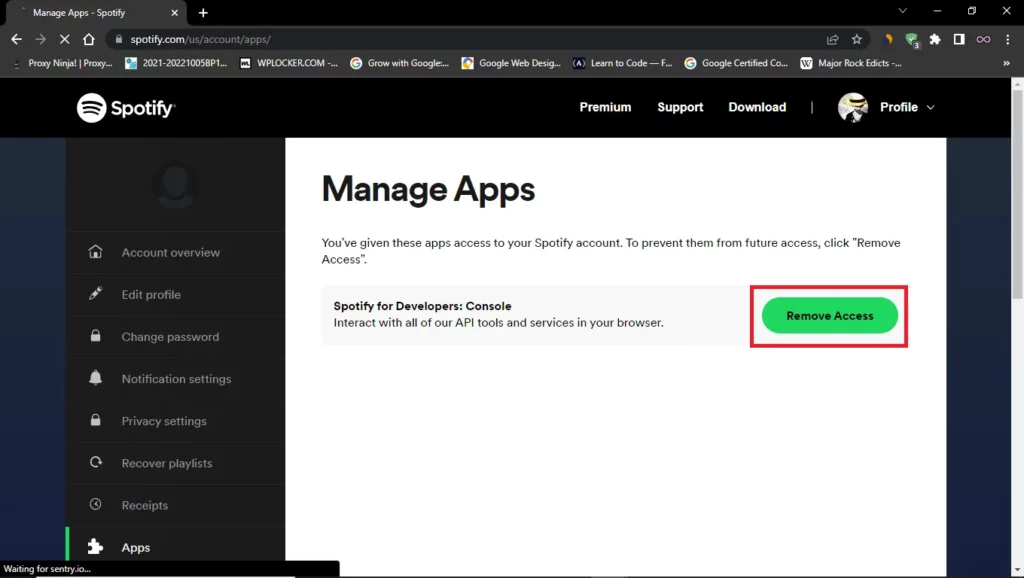Image resolution: width=1024 pixels, height=578 pixels.
Task: Click the infinity symbol extension icon
Action: 983,39
